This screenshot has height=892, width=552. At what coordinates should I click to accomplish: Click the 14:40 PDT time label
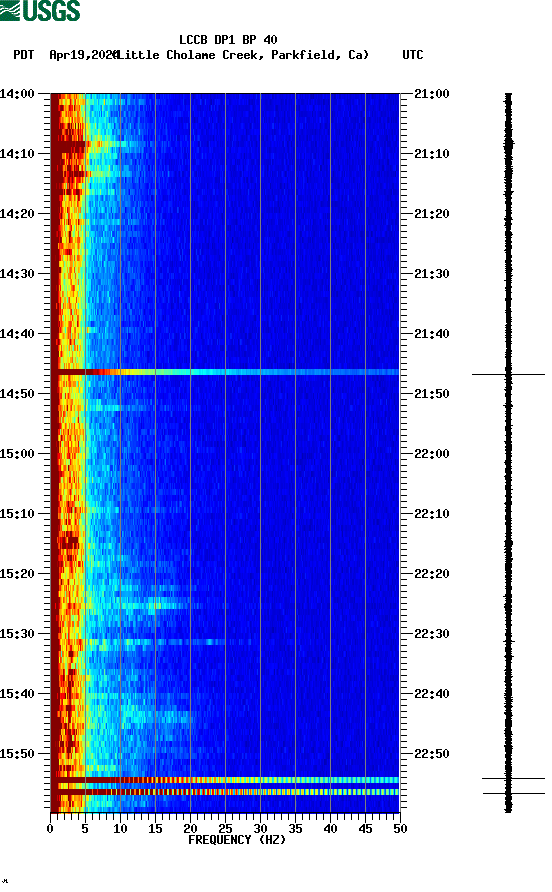17,334
